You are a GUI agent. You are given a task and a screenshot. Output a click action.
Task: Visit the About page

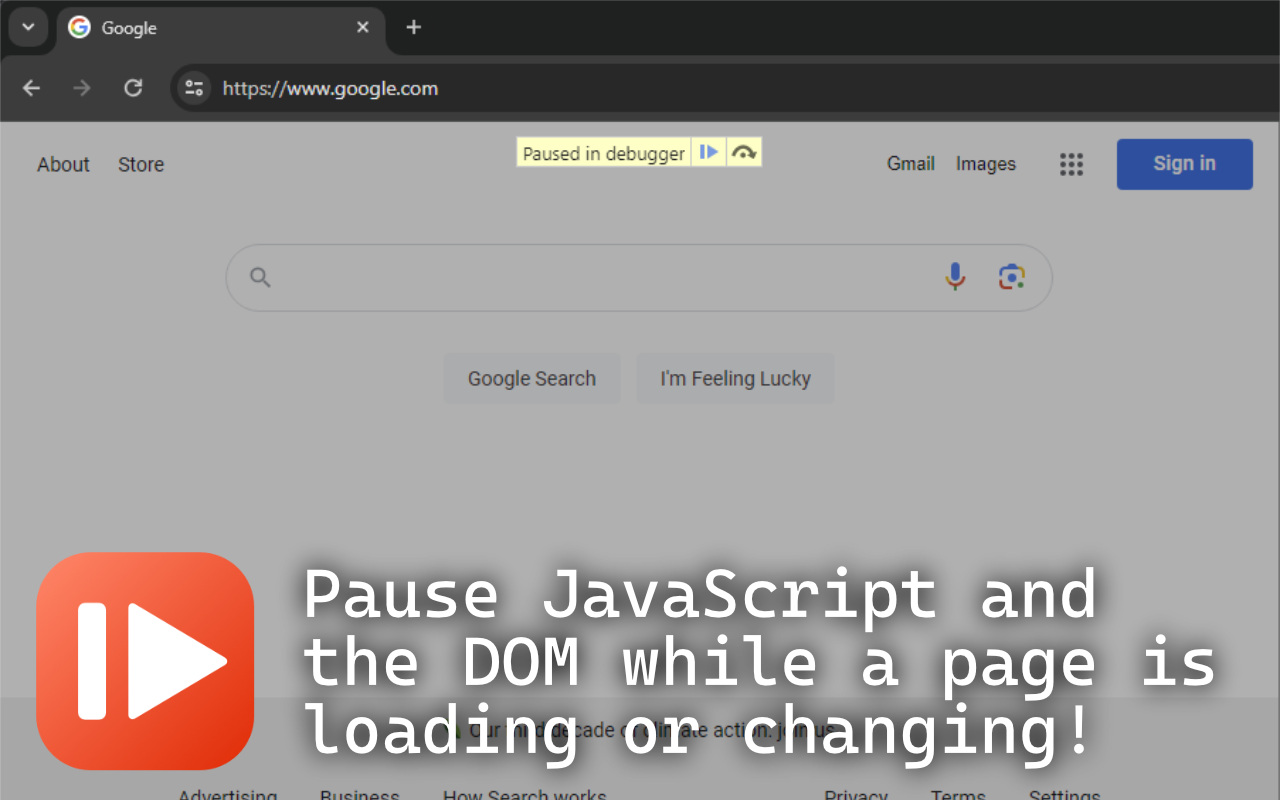tap(63, 164)
